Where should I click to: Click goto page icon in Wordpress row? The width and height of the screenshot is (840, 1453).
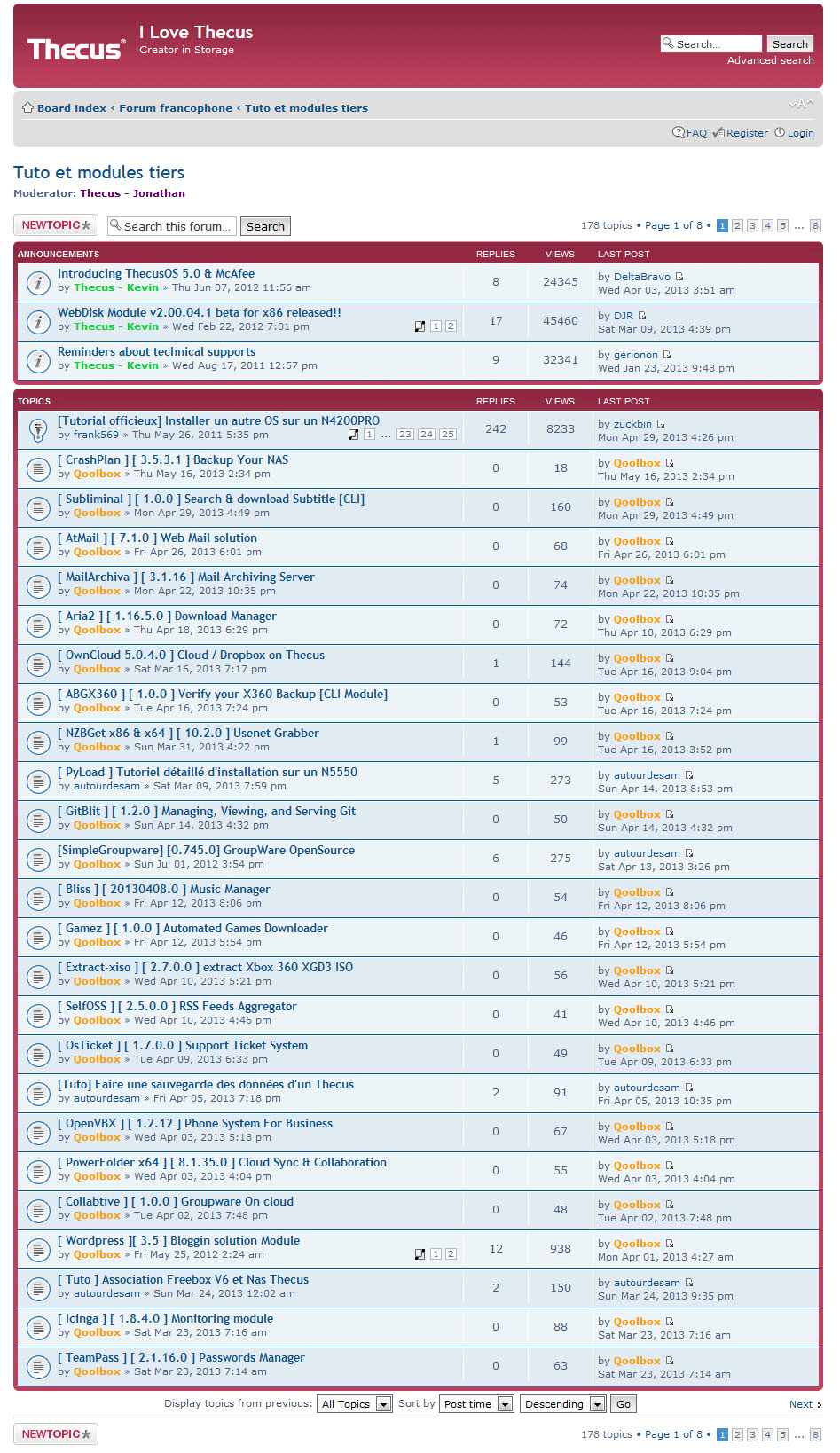click(x=420, y=1254)
